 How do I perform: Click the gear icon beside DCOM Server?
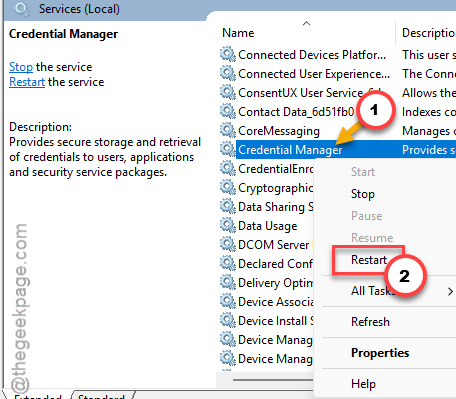[x=228, y=244]
